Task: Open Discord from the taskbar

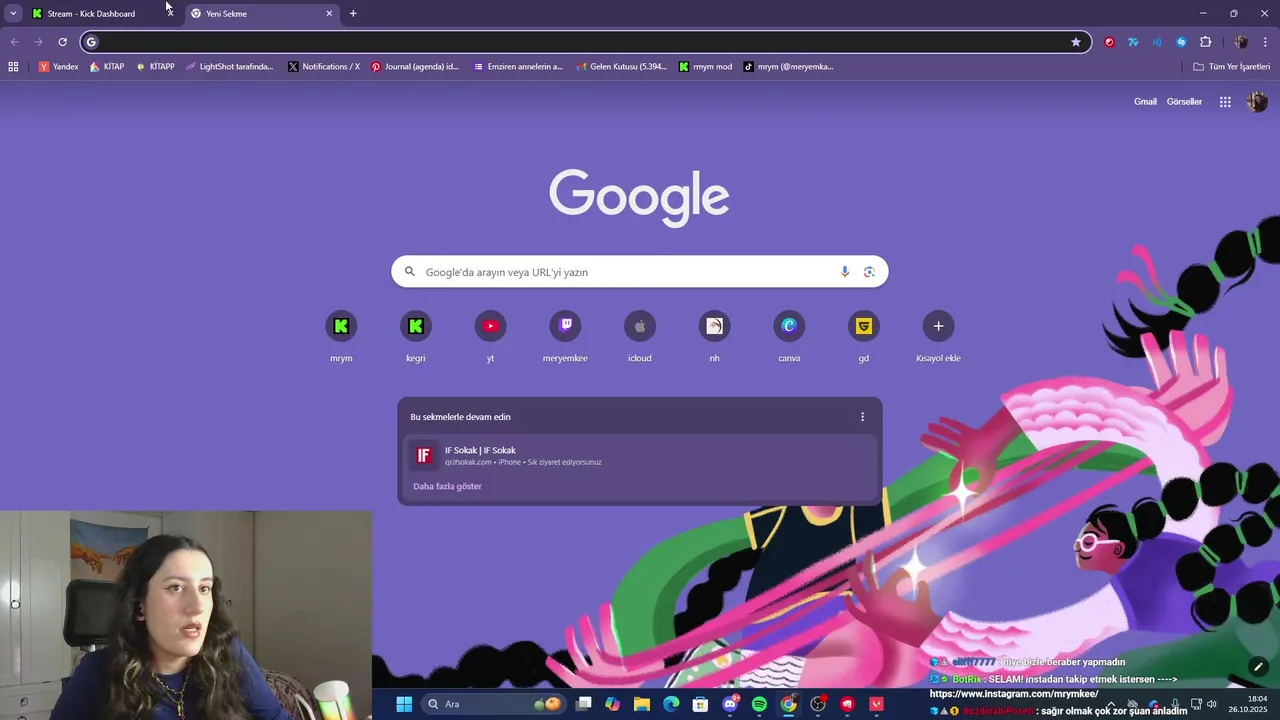Action: pyautogui.click(x=730, y=704)
